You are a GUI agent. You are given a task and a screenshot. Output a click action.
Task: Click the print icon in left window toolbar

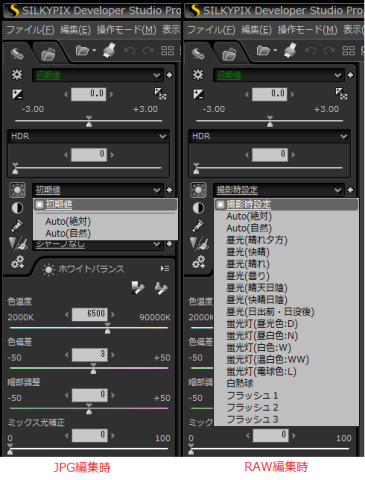click(x=110, y=50)
